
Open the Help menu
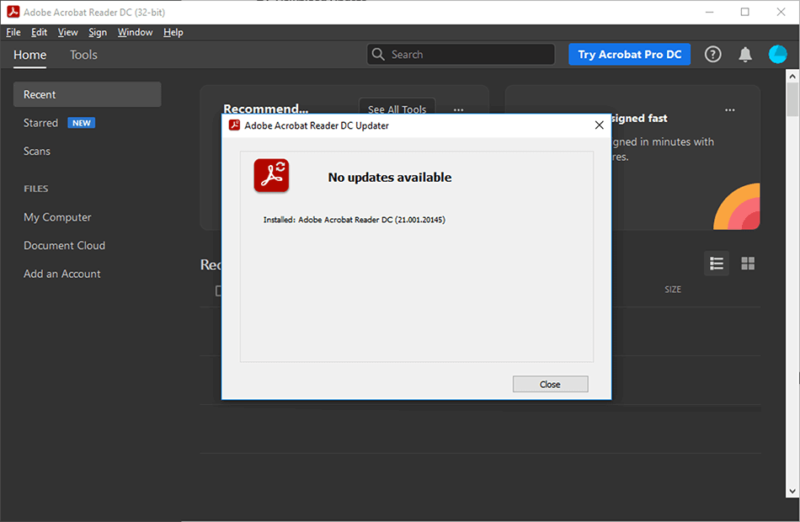(x=173, y=32)
